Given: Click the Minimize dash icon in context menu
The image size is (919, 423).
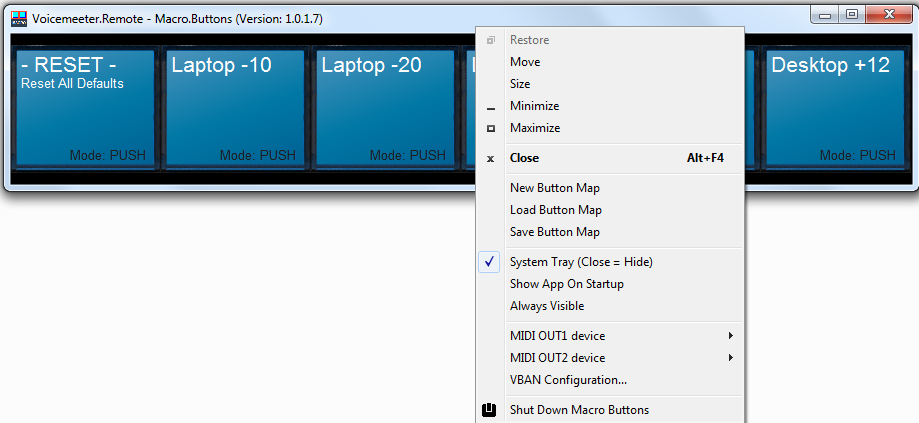Looking at the screenshot, I should pos(490,107).
